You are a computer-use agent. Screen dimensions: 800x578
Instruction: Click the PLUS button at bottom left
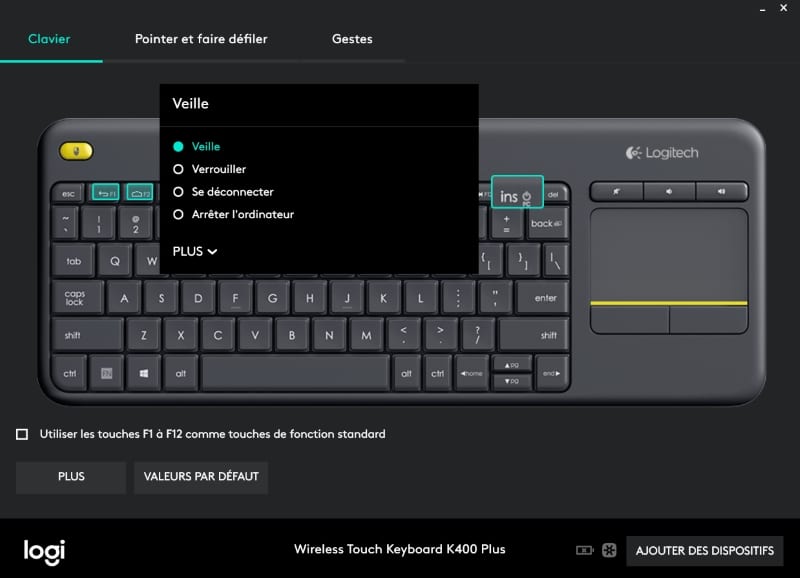tap(71, 476)
